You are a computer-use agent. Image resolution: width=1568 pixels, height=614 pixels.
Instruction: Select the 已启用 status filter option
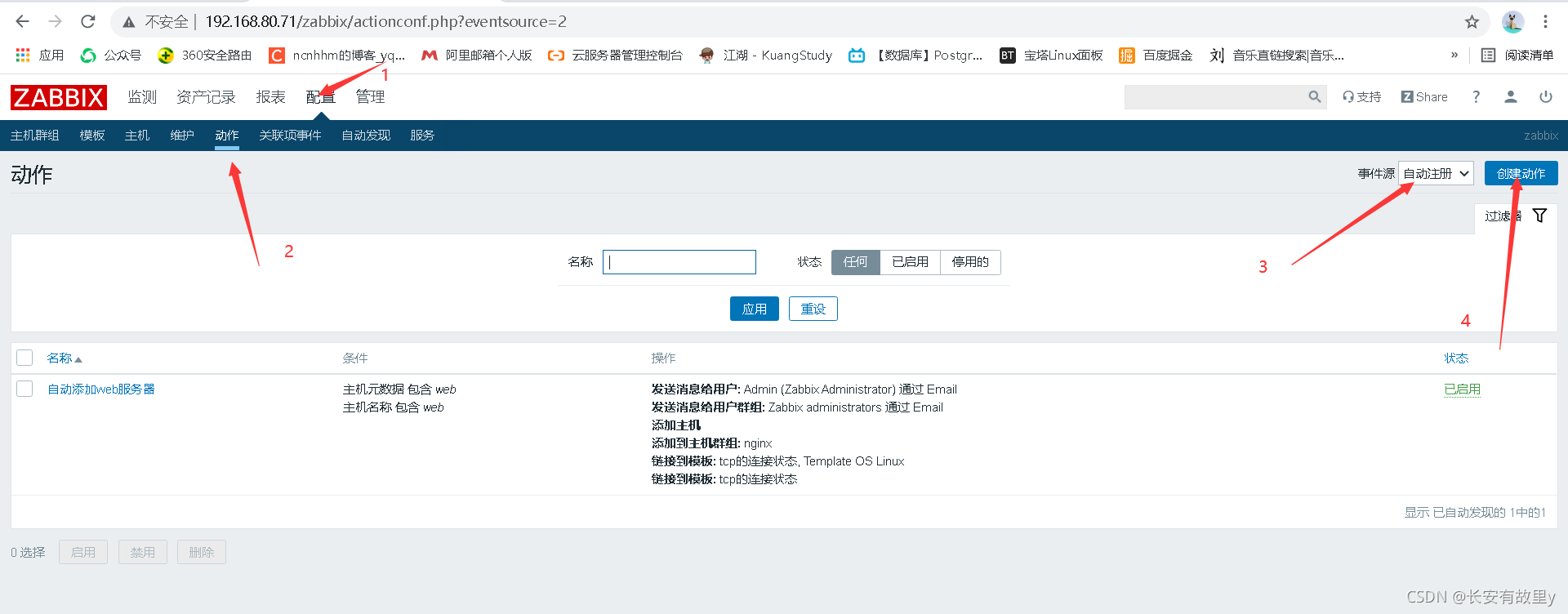pyautogui.click(x=910, y=261)
